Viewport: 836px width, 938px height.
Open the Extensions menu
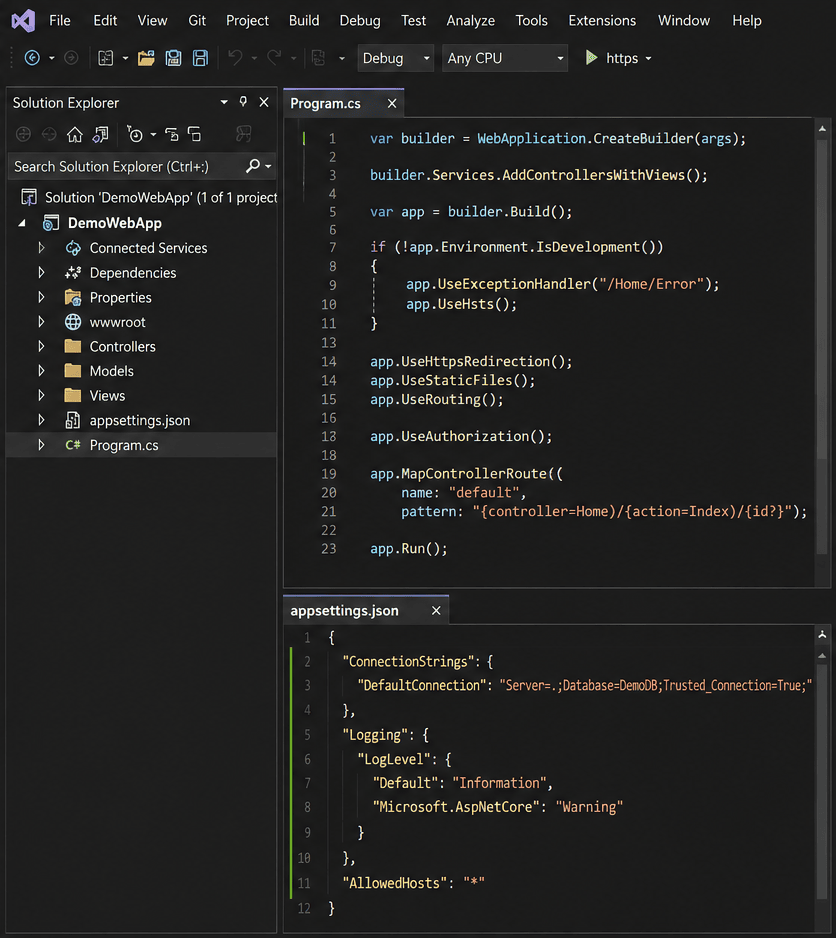[602, 20]
